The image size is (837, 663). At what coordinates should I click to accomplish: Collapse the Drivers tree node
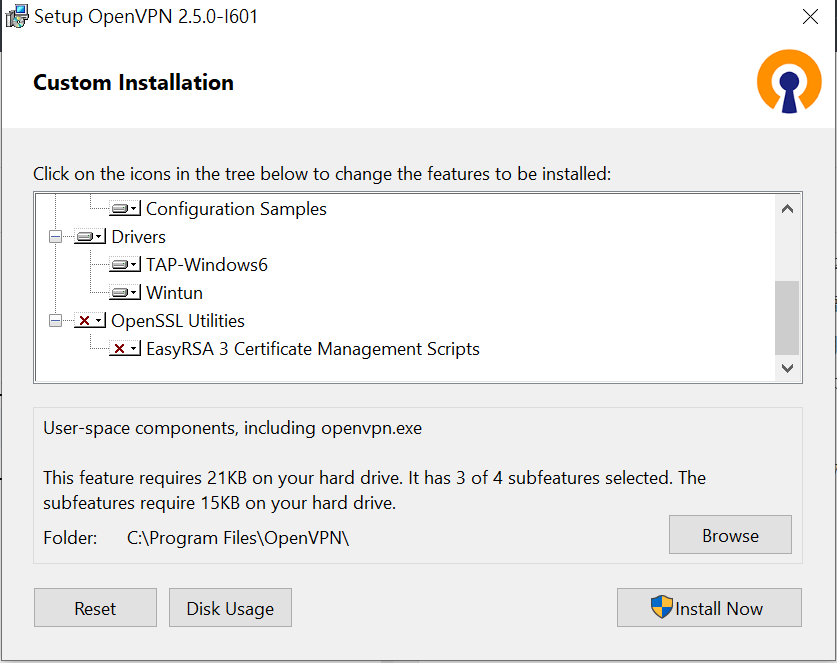click(x=55, y=237)
